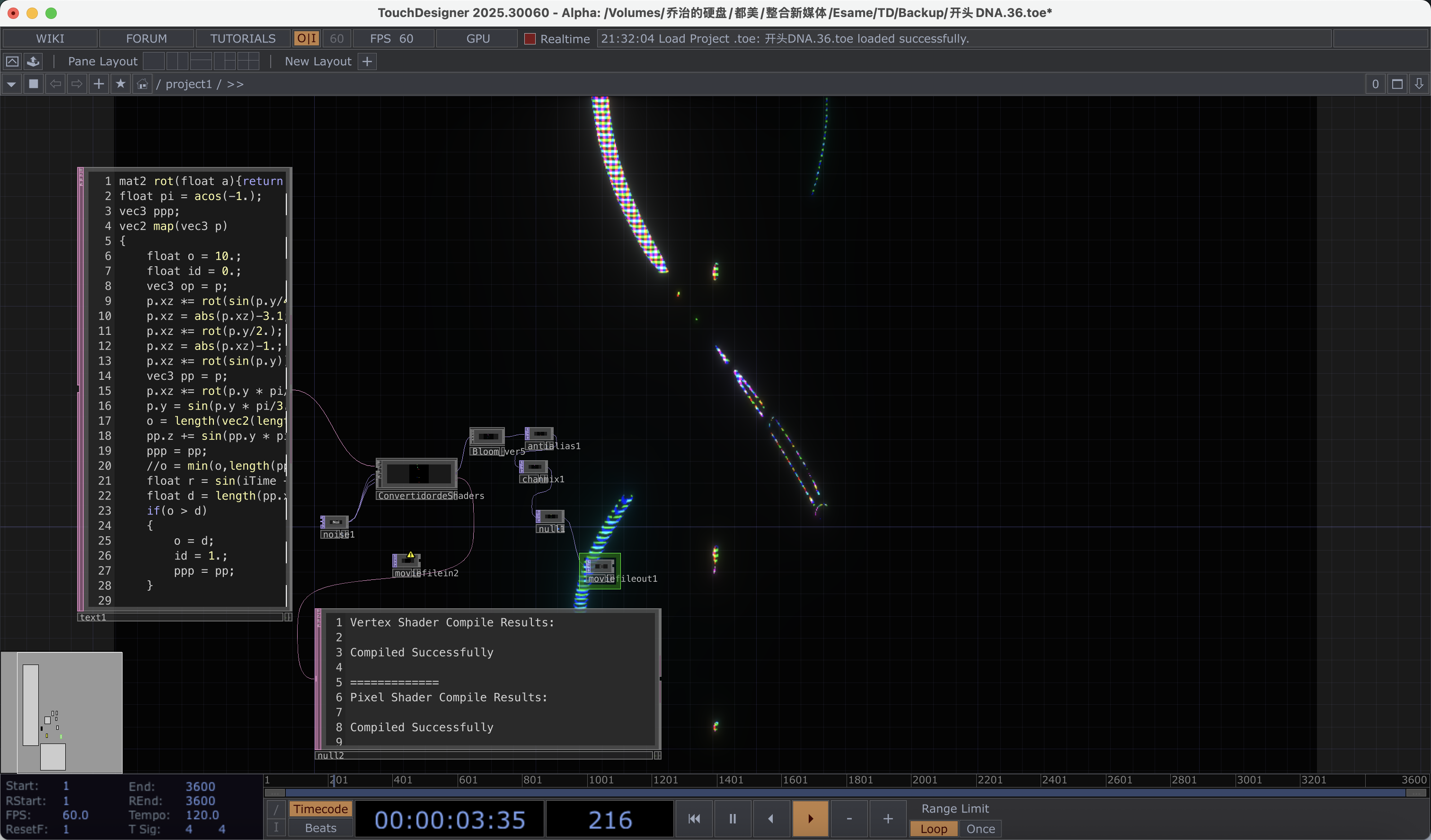Play the timeline in reverse
This screenshot has width=1431, height=840.
771,818
